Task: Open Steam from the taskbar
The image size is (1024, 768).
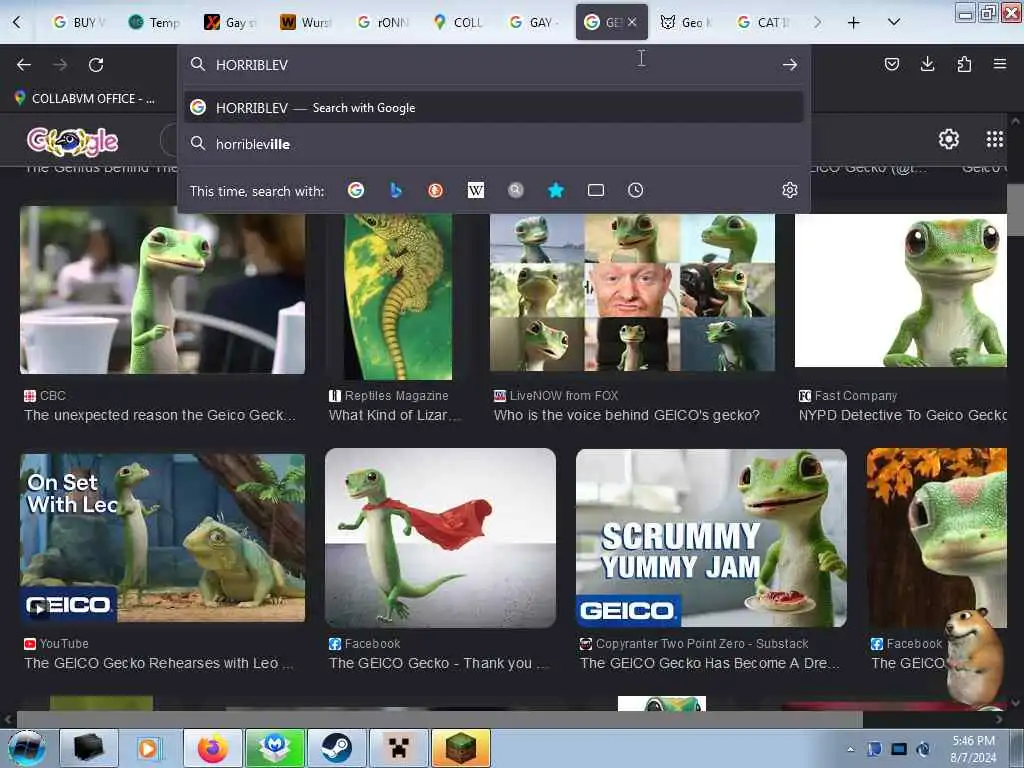Action: (x=336, y=748)
